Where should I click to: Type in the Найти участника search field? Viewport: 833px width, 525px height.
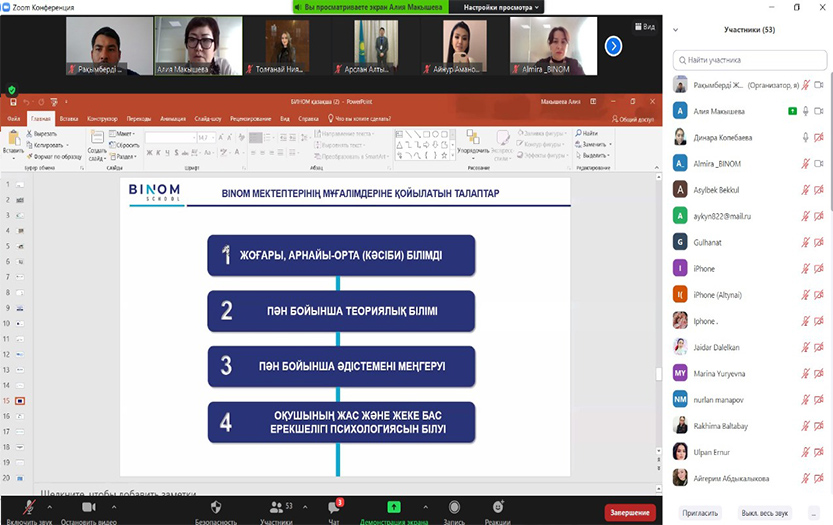click(750, 60)
